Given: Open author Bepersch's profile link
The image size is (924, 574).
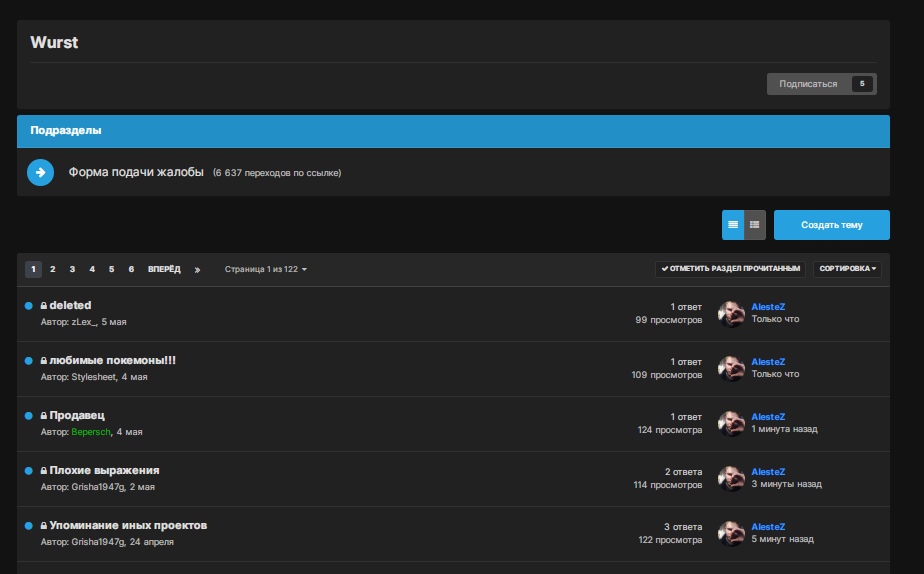Looking at the screenshot, I should click(91, 432).
